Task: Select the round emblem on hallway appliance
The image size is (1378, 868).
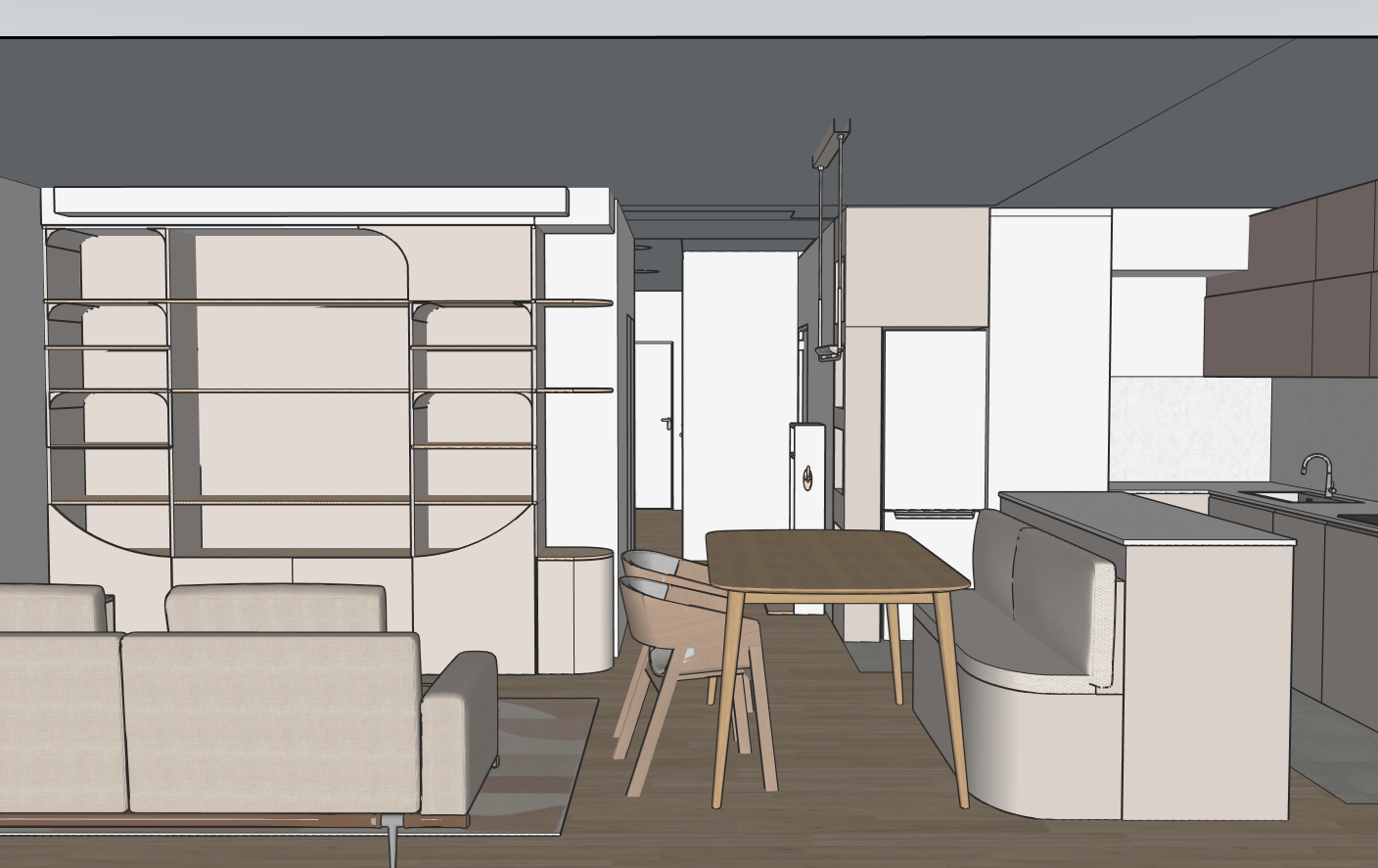Action: [x=808, y=478]
